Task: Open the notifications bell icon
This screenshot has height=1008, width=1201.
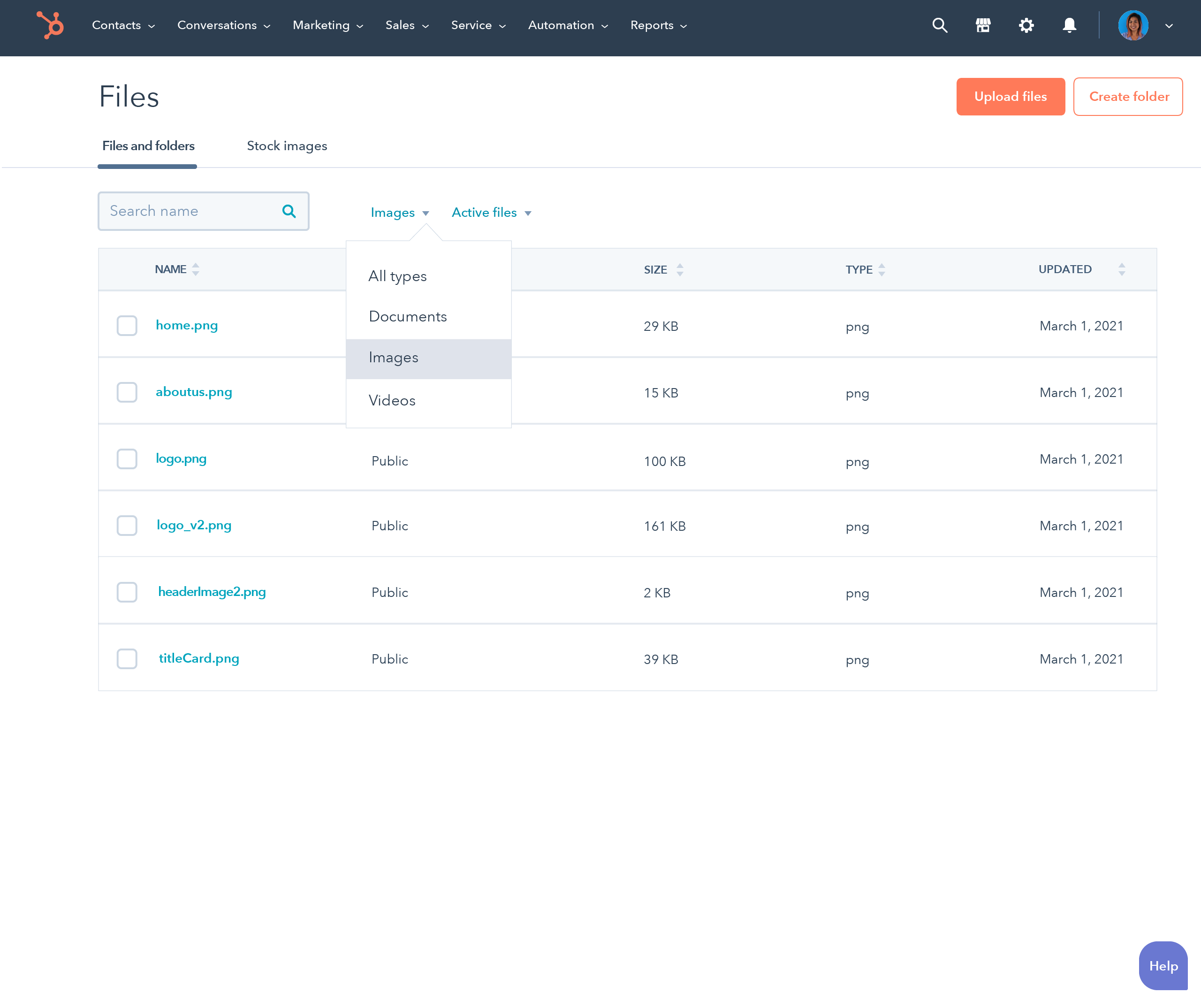Action: pos(1069,25)
